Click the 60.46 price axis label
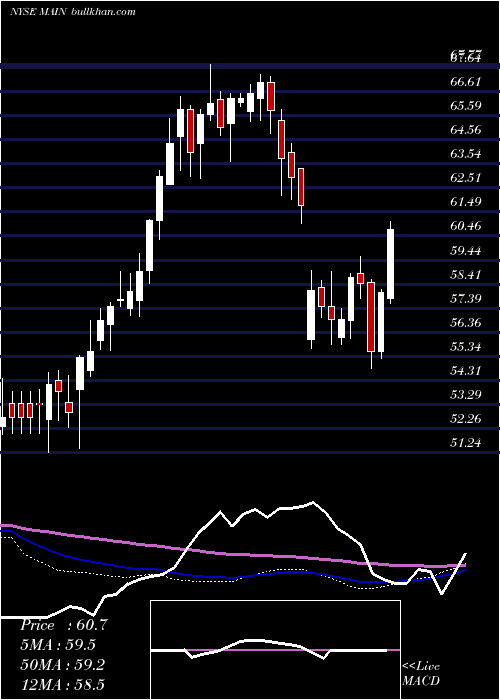Viewport: 500px width, 700px height. point(466,226)
